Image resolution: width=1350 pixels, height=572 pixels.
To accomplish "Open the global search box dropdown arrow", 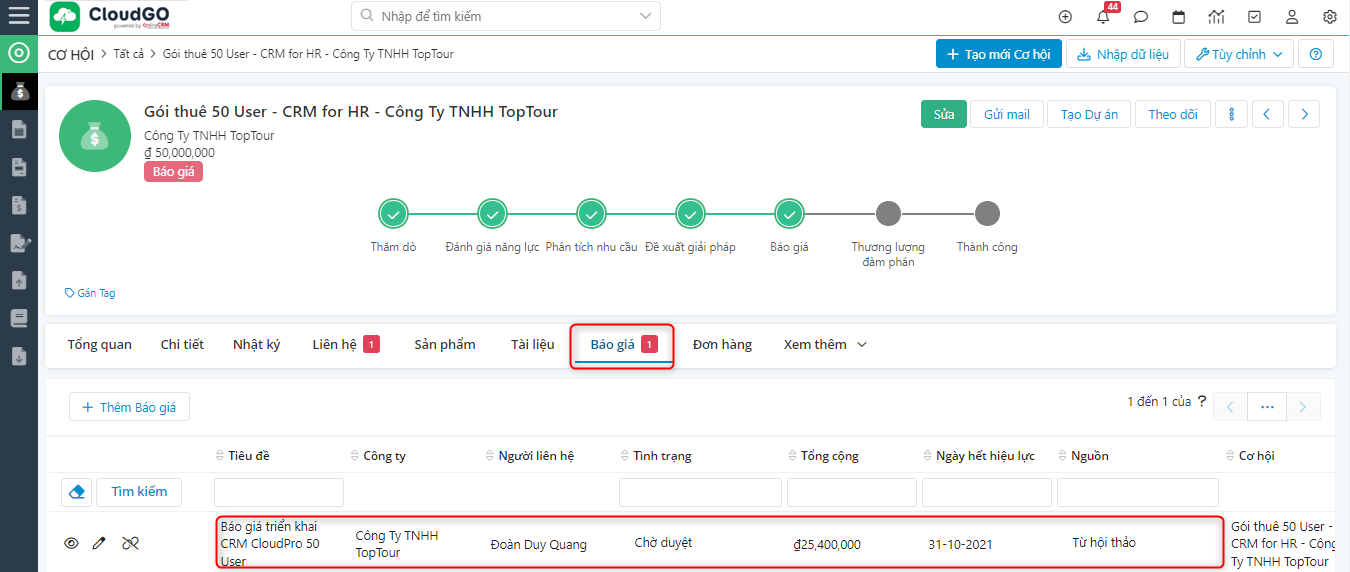I will point(647,16).
